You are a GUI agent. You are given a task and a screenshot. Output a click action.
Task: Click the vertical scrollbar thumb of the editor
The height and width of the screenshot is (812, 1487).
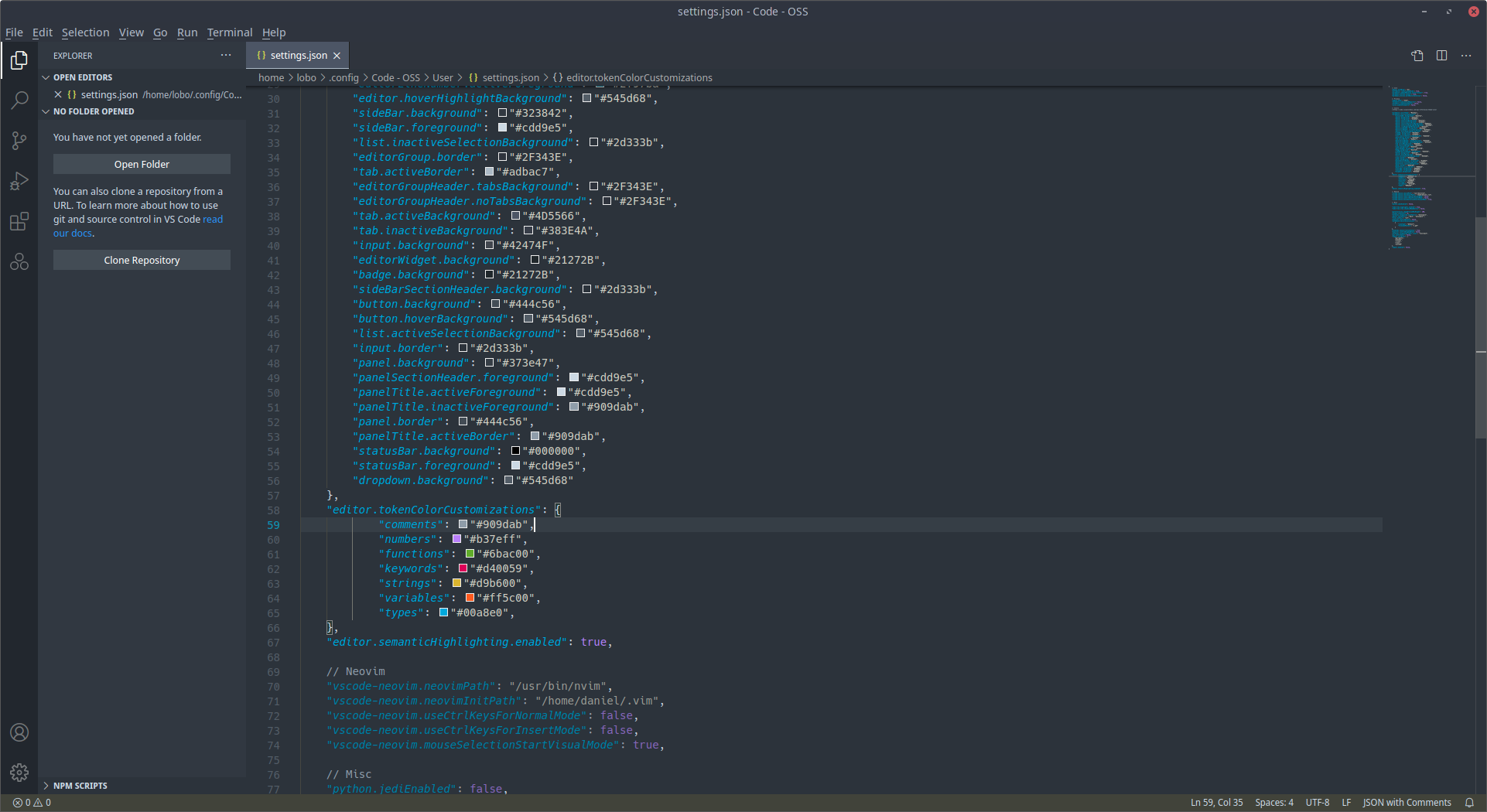1481,328
